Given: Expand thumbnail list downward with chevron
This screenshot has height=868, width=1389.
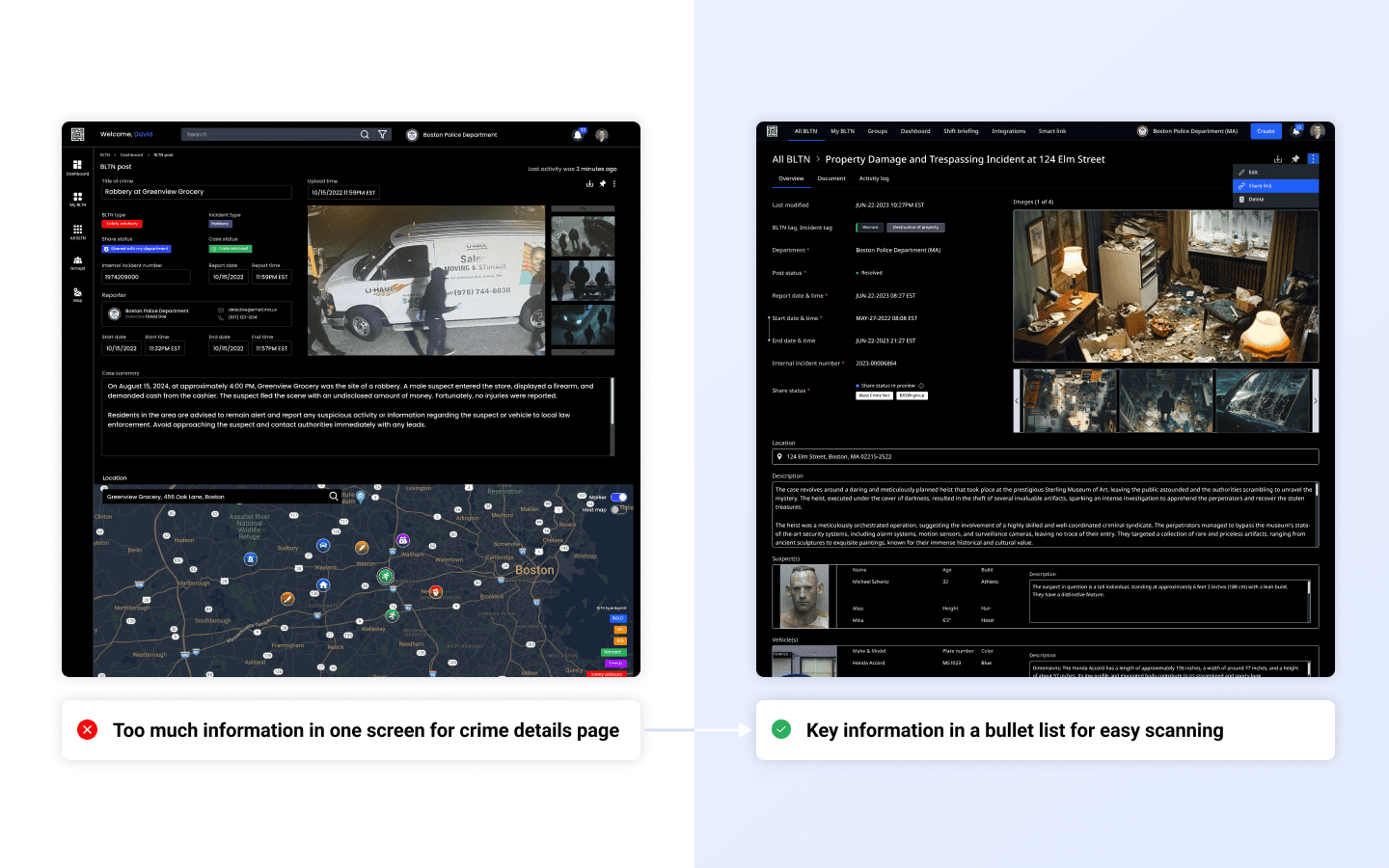Looking at the screenshot, I should coord(583,352).
